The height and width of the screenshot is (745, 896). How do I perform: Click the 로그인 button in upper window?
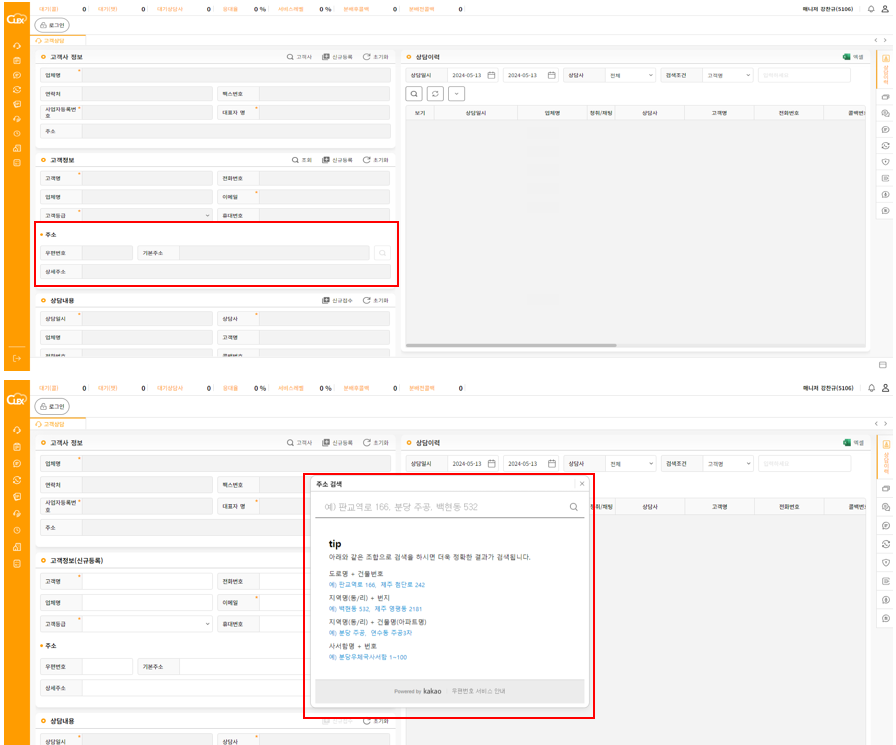[50, 24]
